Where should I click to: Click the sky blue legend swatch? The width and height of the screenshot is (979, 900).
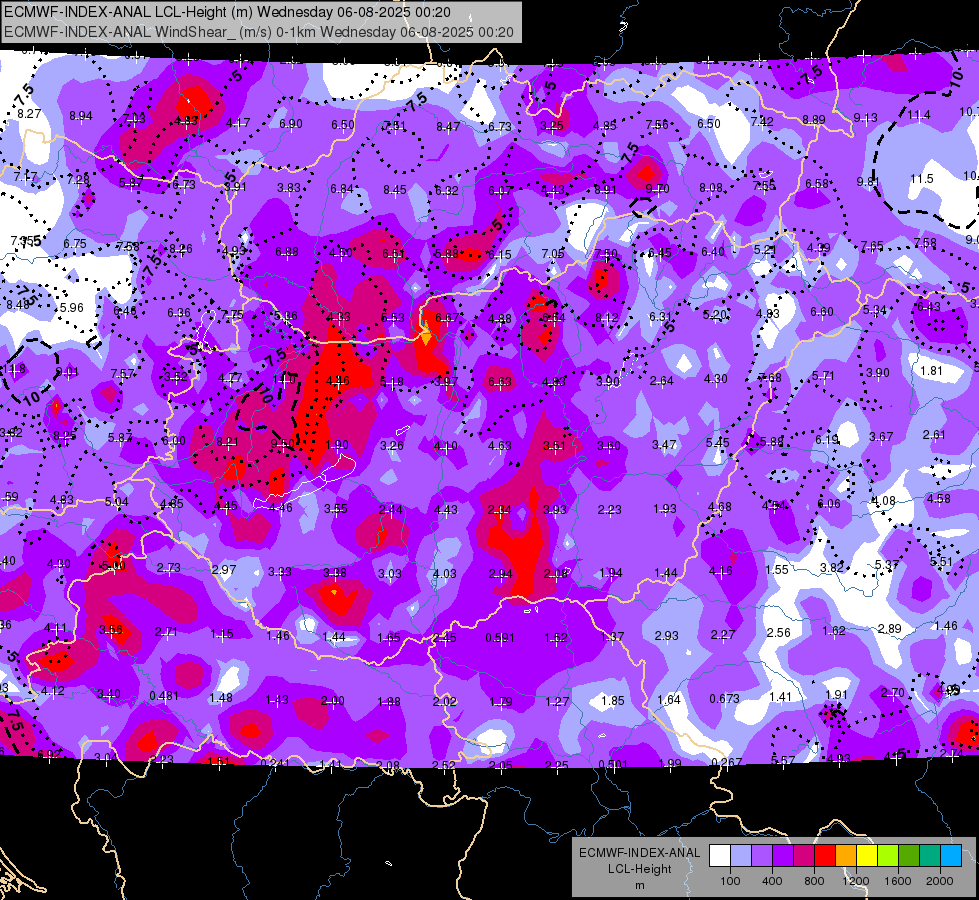[951, 856]
